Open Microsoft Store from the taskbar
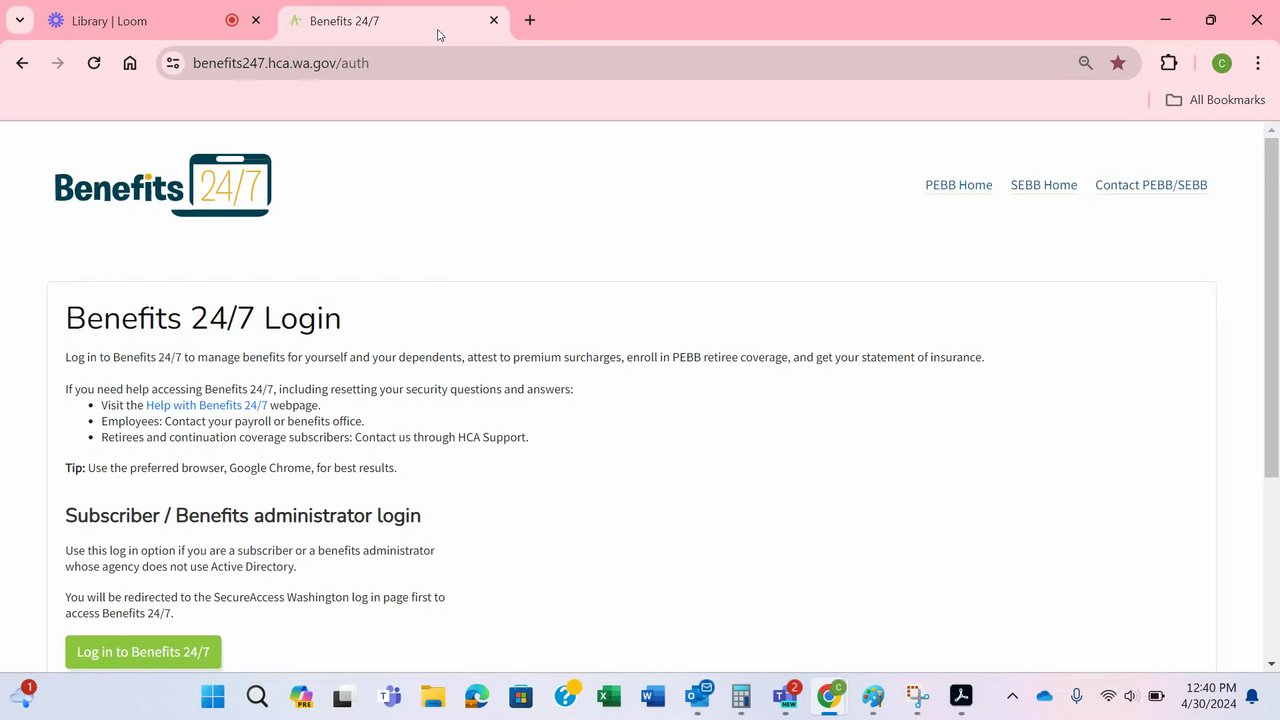Screen dimensions: 1280x720 click(x=521, y=696)
